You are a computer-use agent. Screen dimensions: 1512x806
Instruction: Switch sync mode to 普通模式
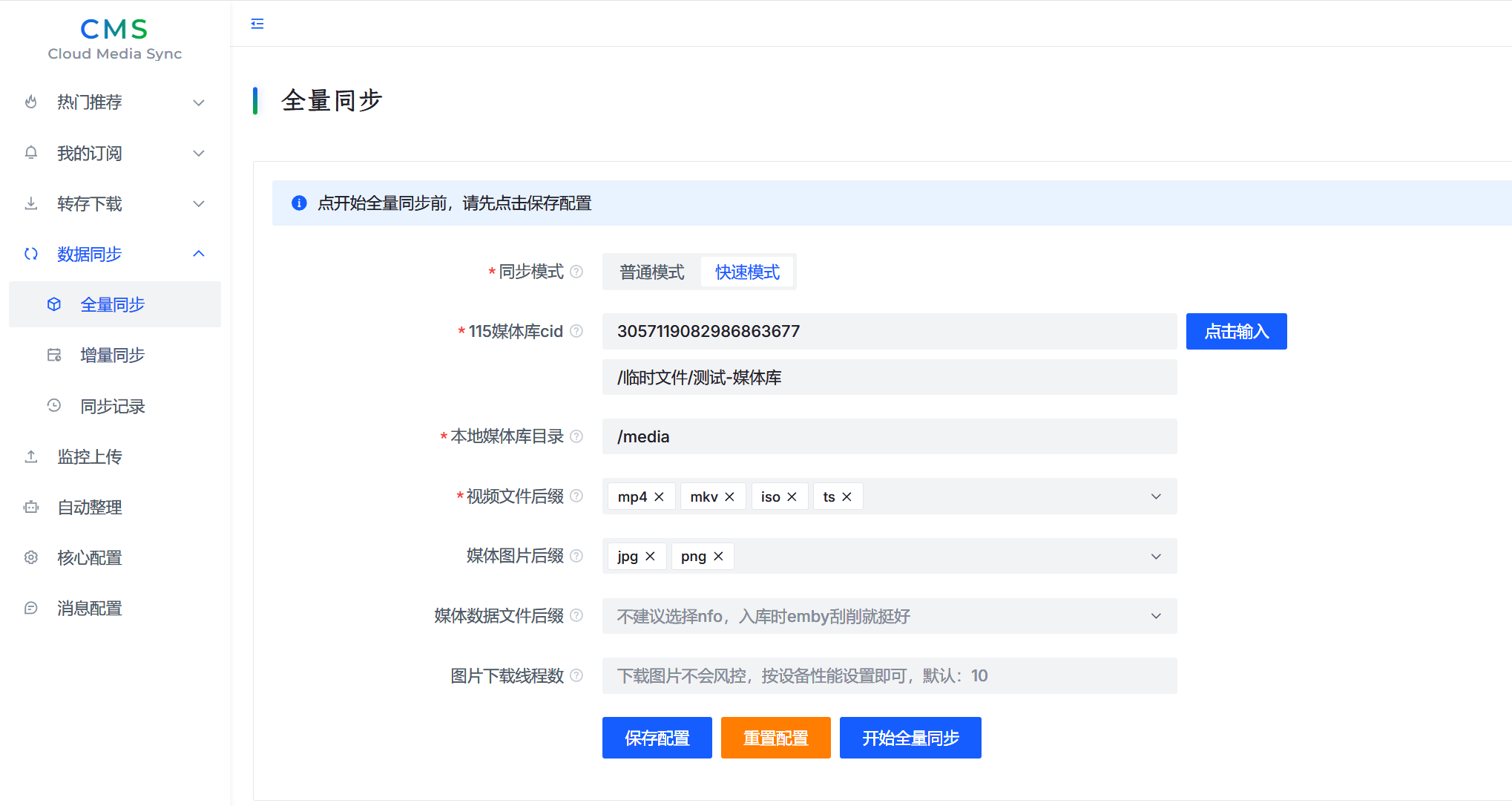pyautogui.click(x=651, y=272)
